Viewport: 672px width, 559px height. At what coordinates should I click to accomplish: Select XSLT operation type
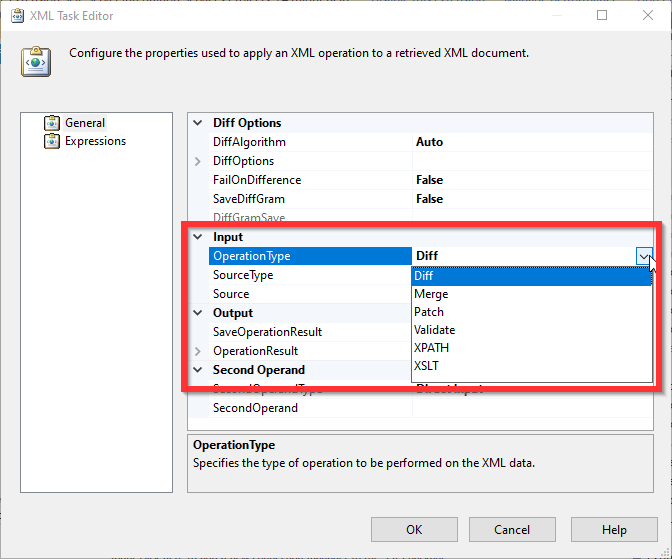coord(426,366)
